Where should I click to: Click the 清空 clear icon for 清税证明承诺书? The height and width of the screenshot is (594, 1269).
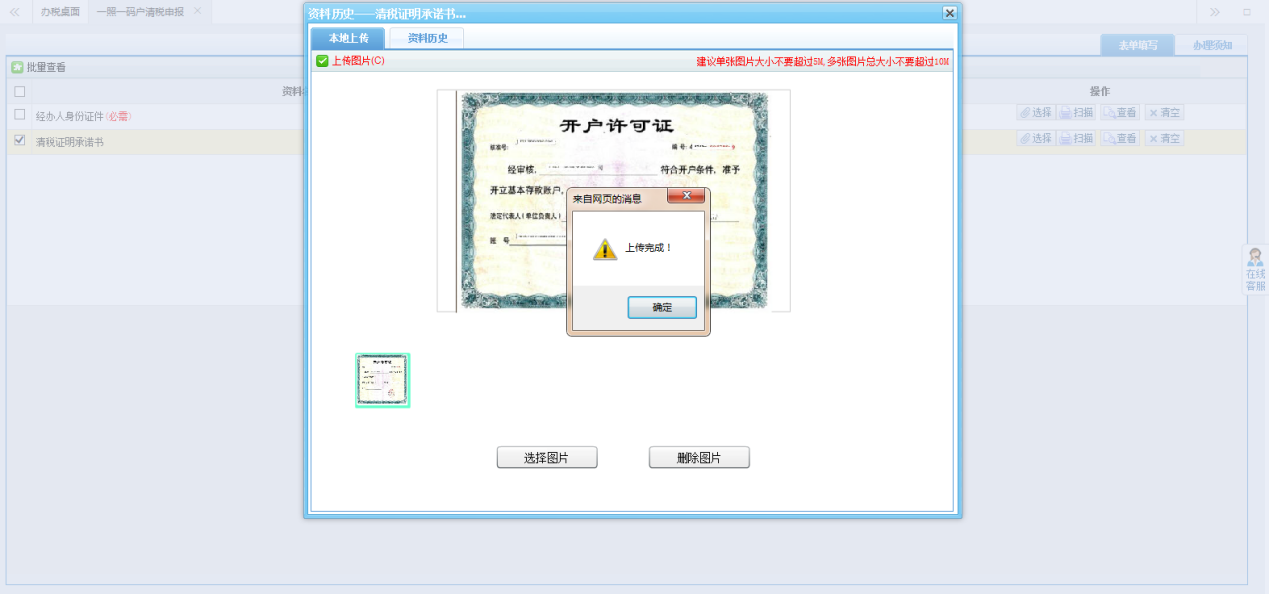1163,138
